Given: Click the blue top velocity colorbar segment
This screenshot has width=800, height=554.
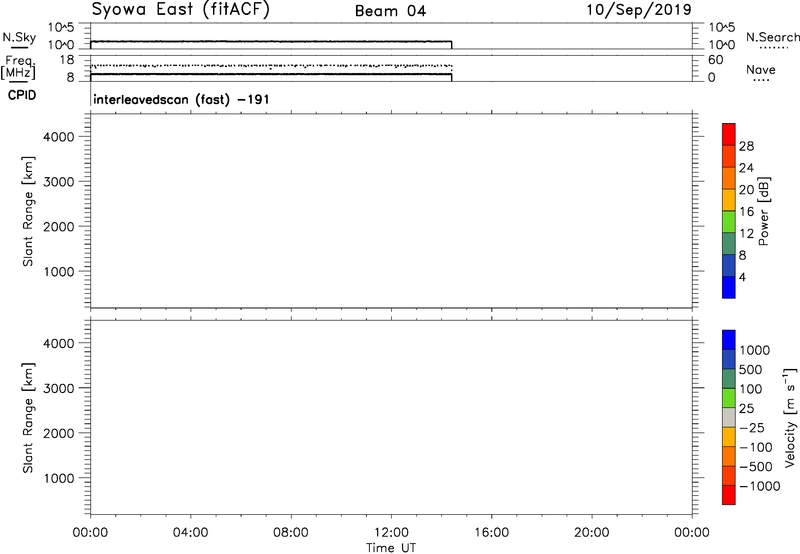Looking at the screenshot, I should (x=729, y=340).
